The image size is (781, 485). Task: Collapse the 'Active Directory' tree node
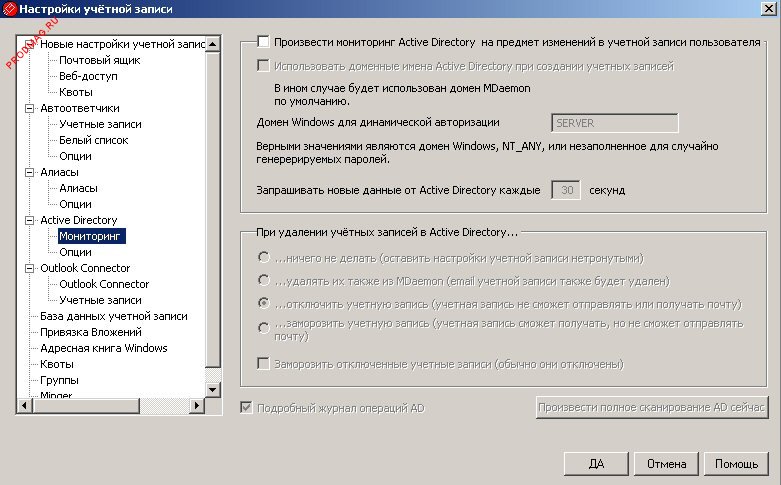click(30, 220)
